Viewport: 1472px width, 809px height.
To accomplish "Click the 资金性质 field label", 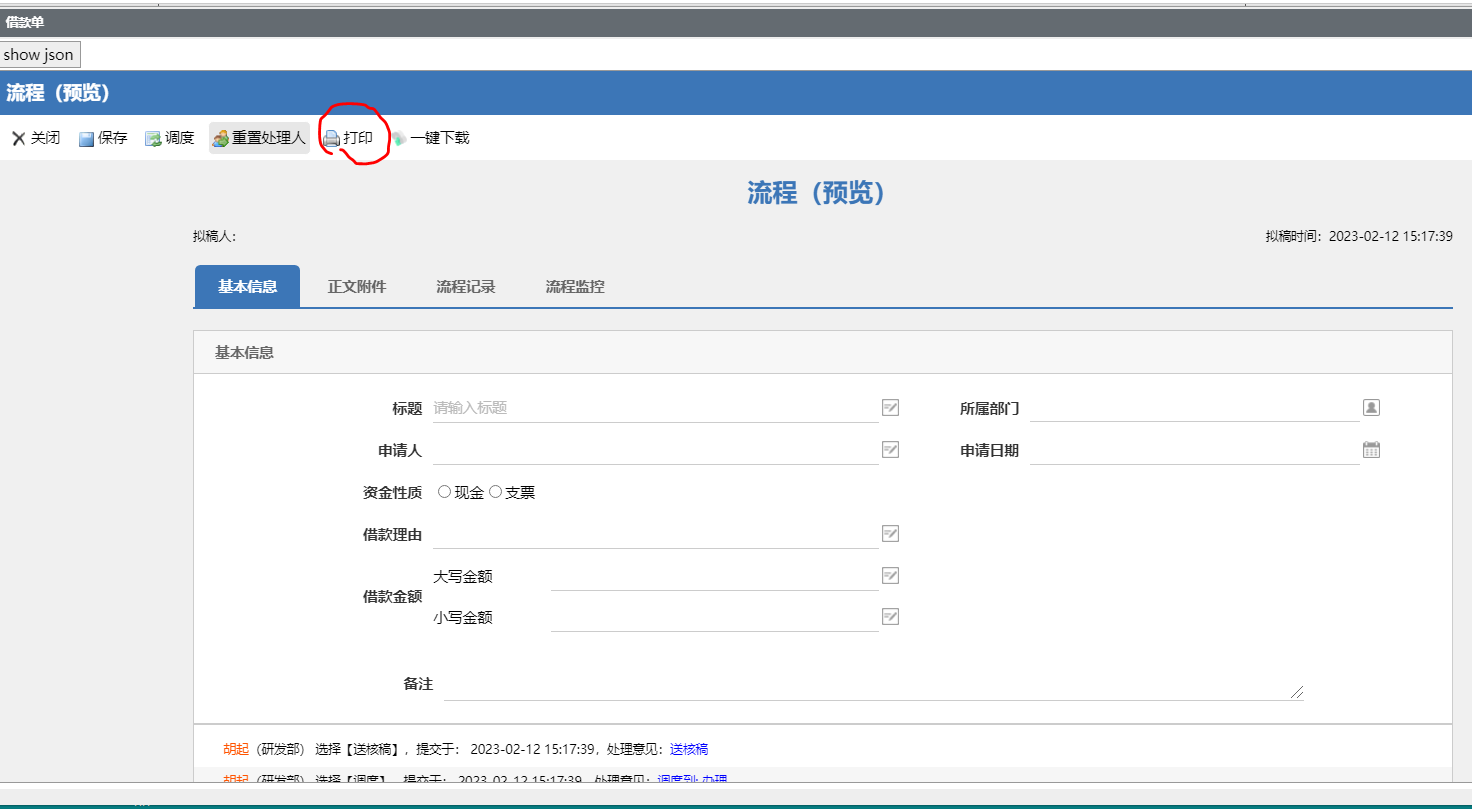I will point(392,493).
